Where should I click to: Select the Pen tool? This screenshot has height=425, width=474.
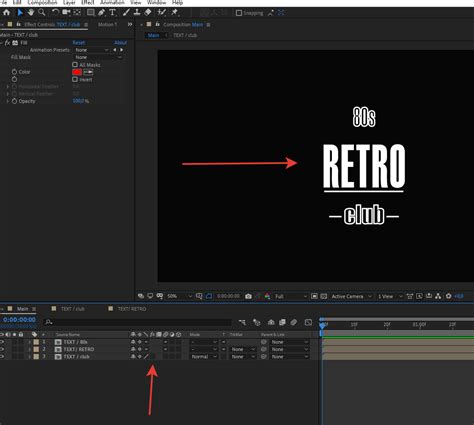[x=101, y=13]
